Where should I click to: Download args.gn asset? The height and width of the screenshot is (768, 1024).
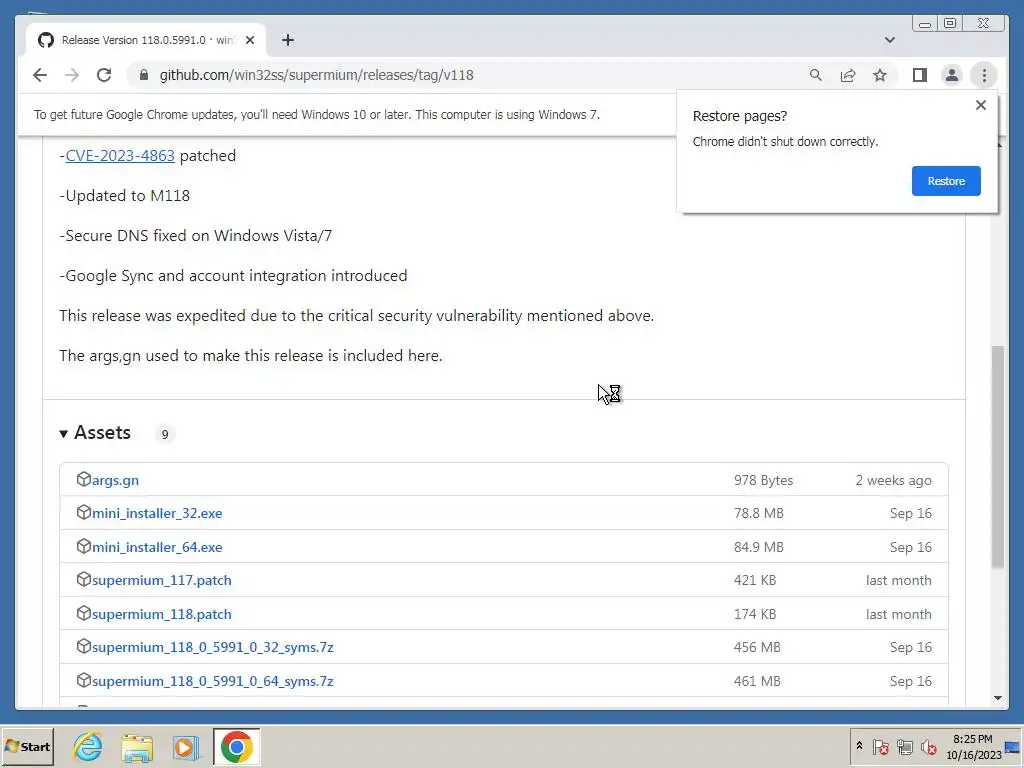tap(115, 480)
